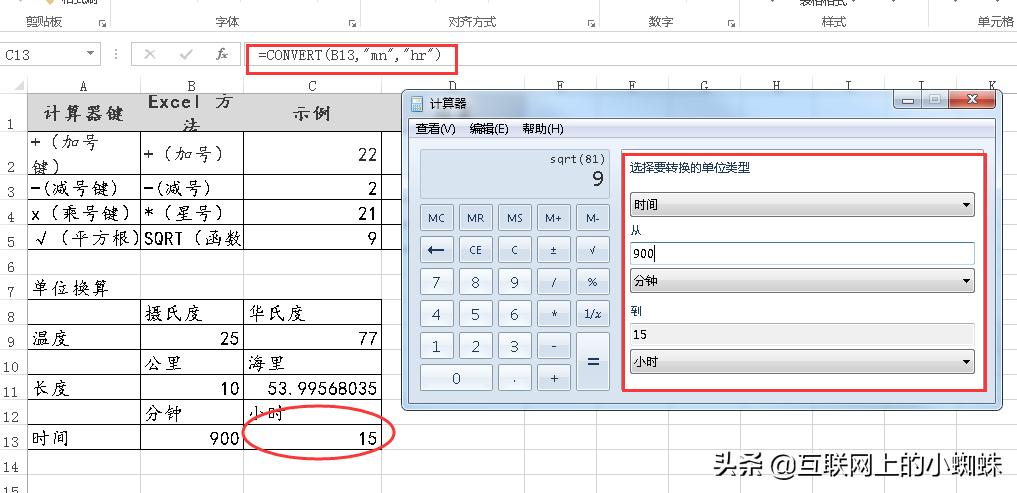1017x493 pixels.
Task: Click the MS memory store key
Action: pos(514,218)
